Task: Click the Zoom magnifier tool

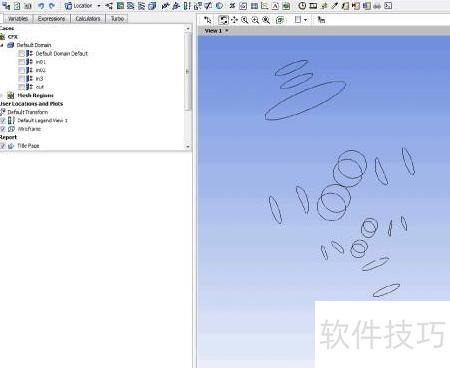Action: pos(245,20)
